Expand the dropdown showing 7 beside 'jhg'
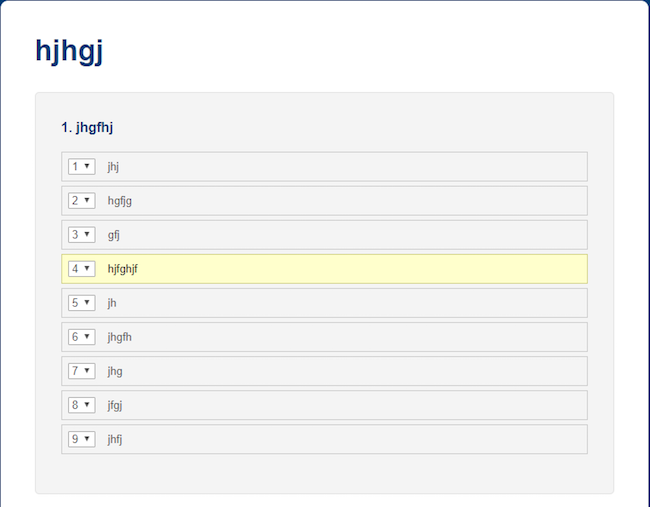 point(82,371)
